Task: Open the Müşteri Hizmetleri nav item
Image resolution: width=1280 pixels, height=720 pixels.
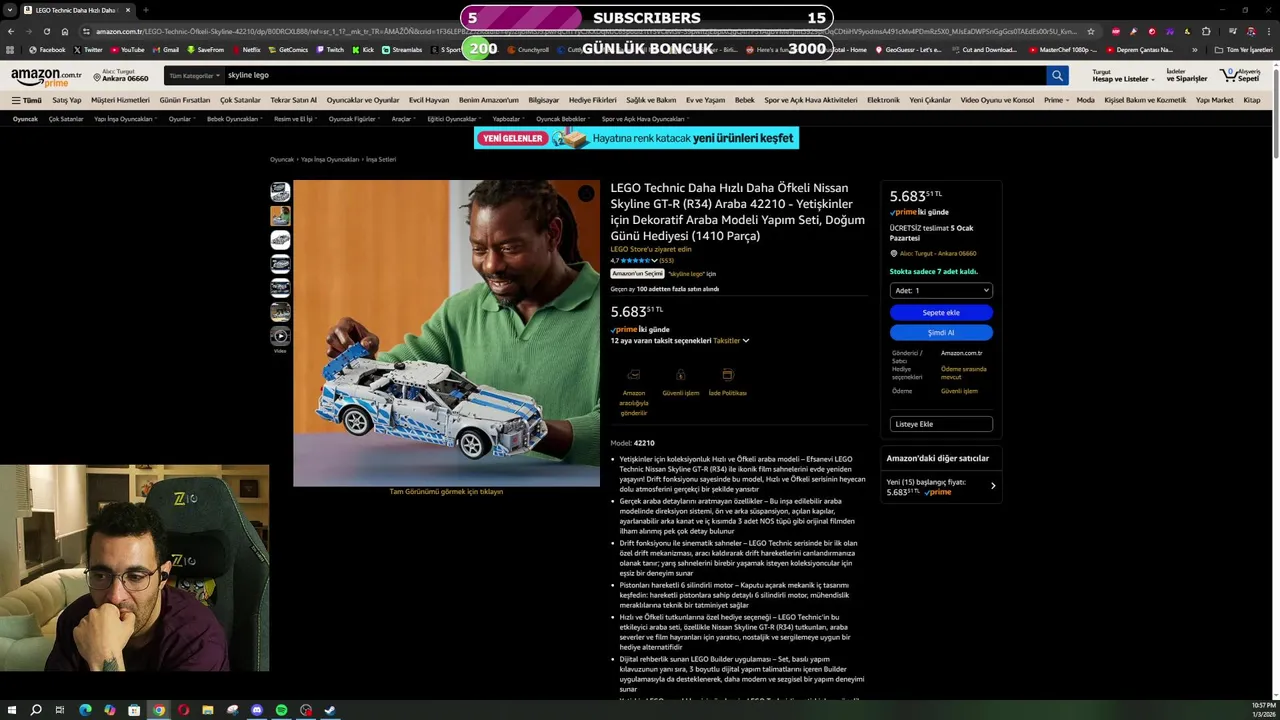Action: point(120,100)
